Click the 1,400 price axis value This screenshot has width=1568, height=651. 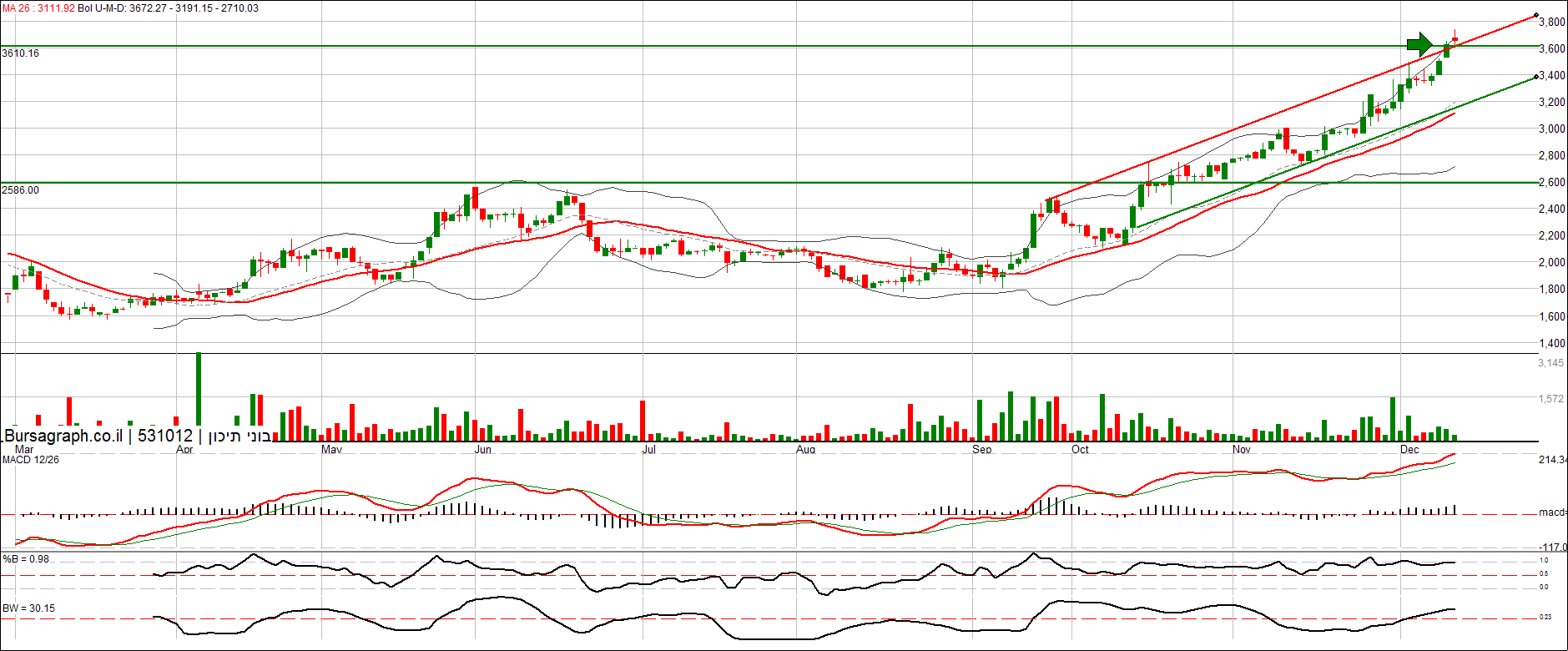(x=1551, y=343)
